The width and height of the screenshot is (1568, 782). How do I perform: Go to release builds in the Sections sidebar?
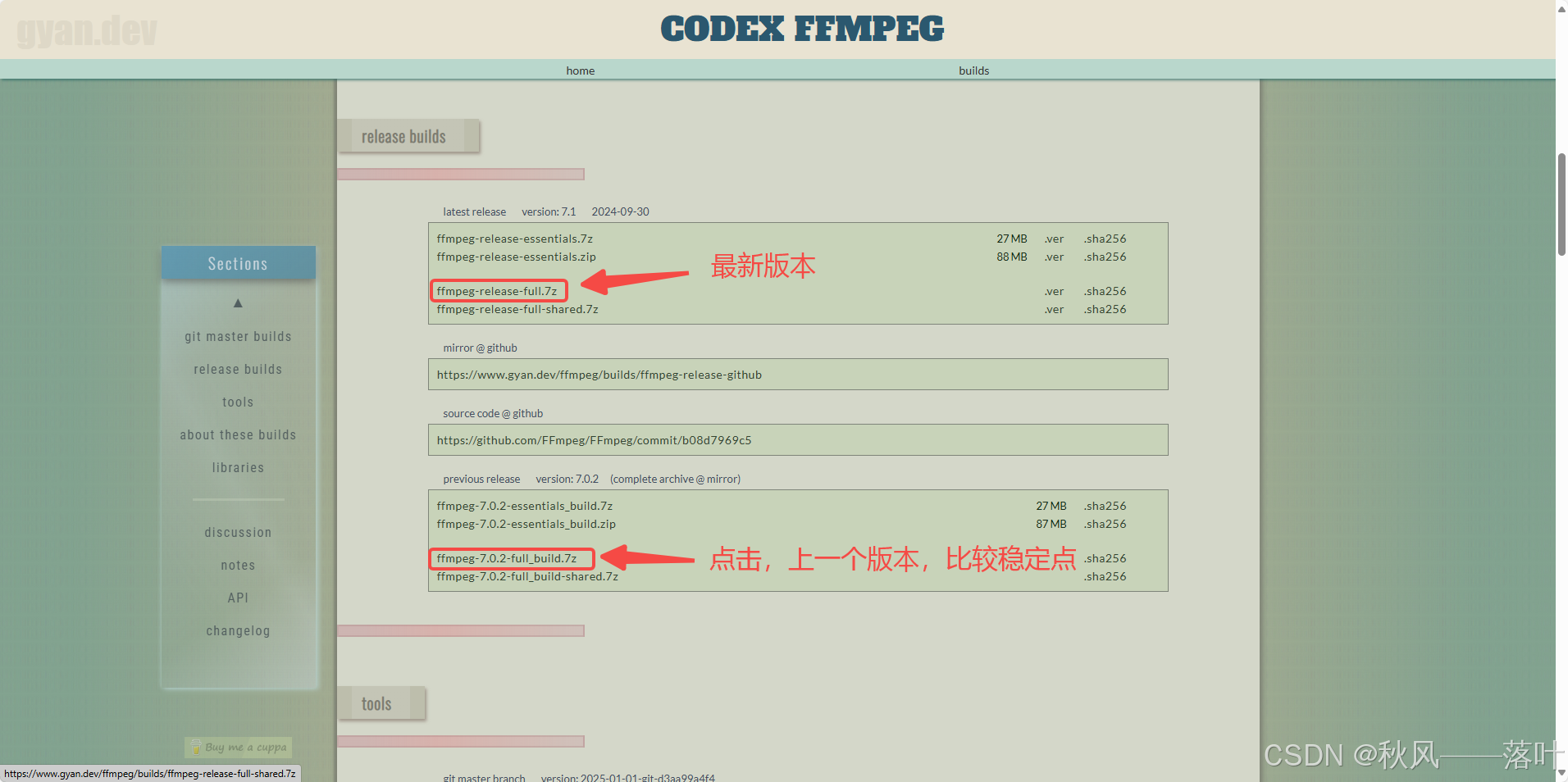[x=238, y=369]
